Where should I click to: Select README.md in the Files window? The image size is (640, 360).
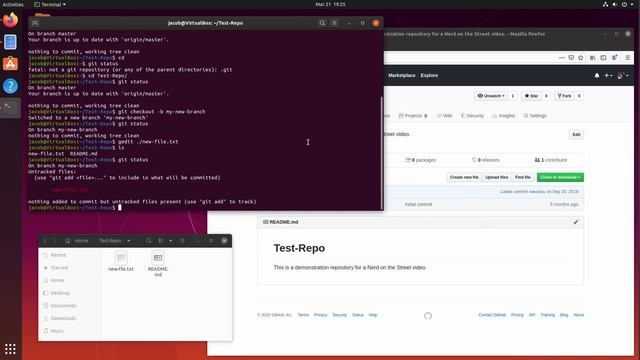(x=158, y=264)
